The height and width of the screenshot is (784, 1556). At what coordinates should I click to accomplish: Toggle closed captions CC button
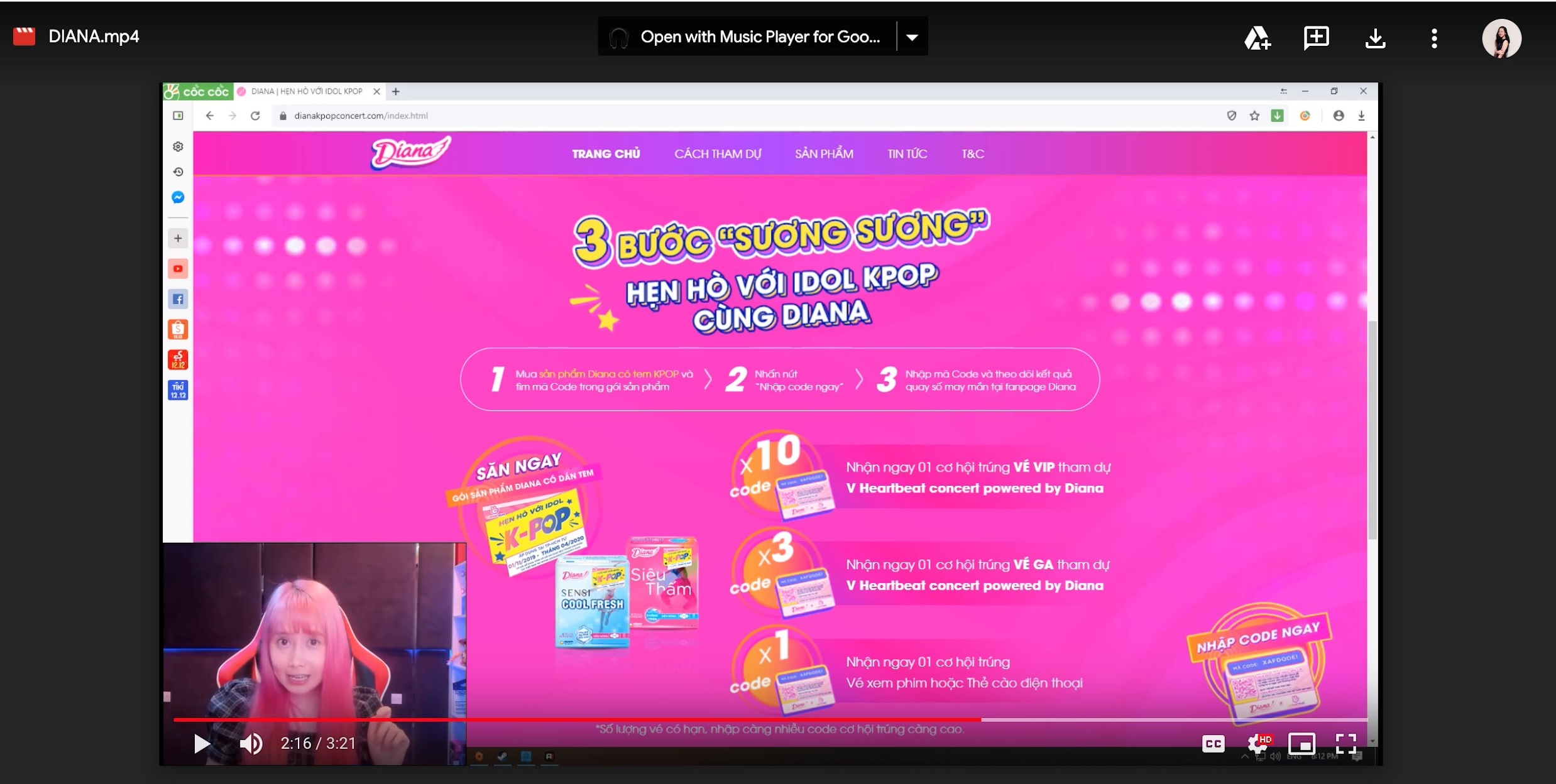(1213, 744)
